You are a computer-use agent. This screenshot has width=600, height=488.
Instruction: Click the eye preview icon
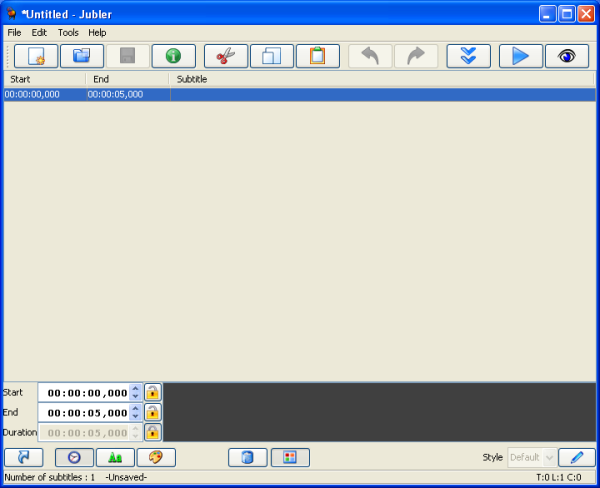566,56
